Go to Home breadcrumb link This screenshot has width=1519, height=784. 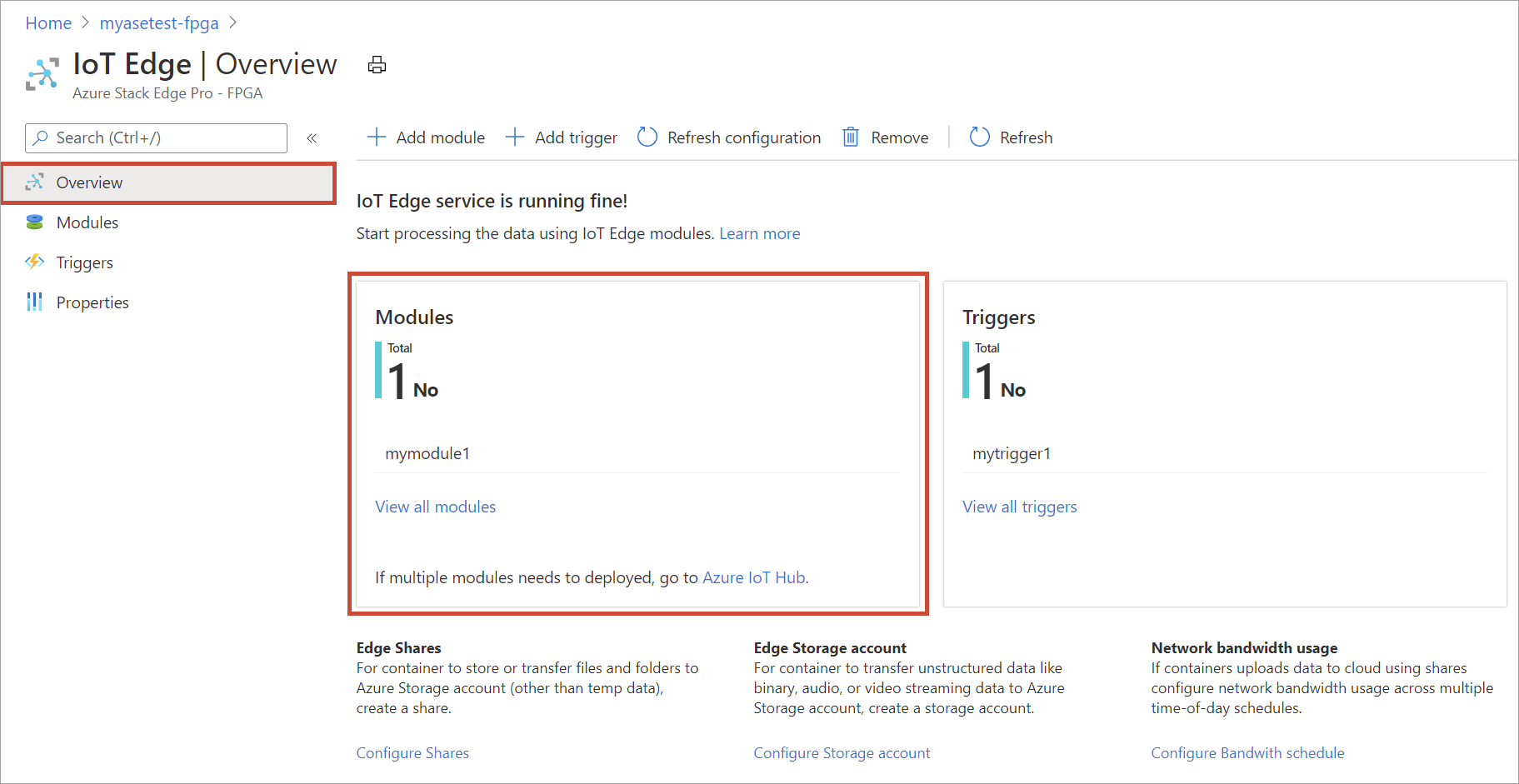coord(48,23)
